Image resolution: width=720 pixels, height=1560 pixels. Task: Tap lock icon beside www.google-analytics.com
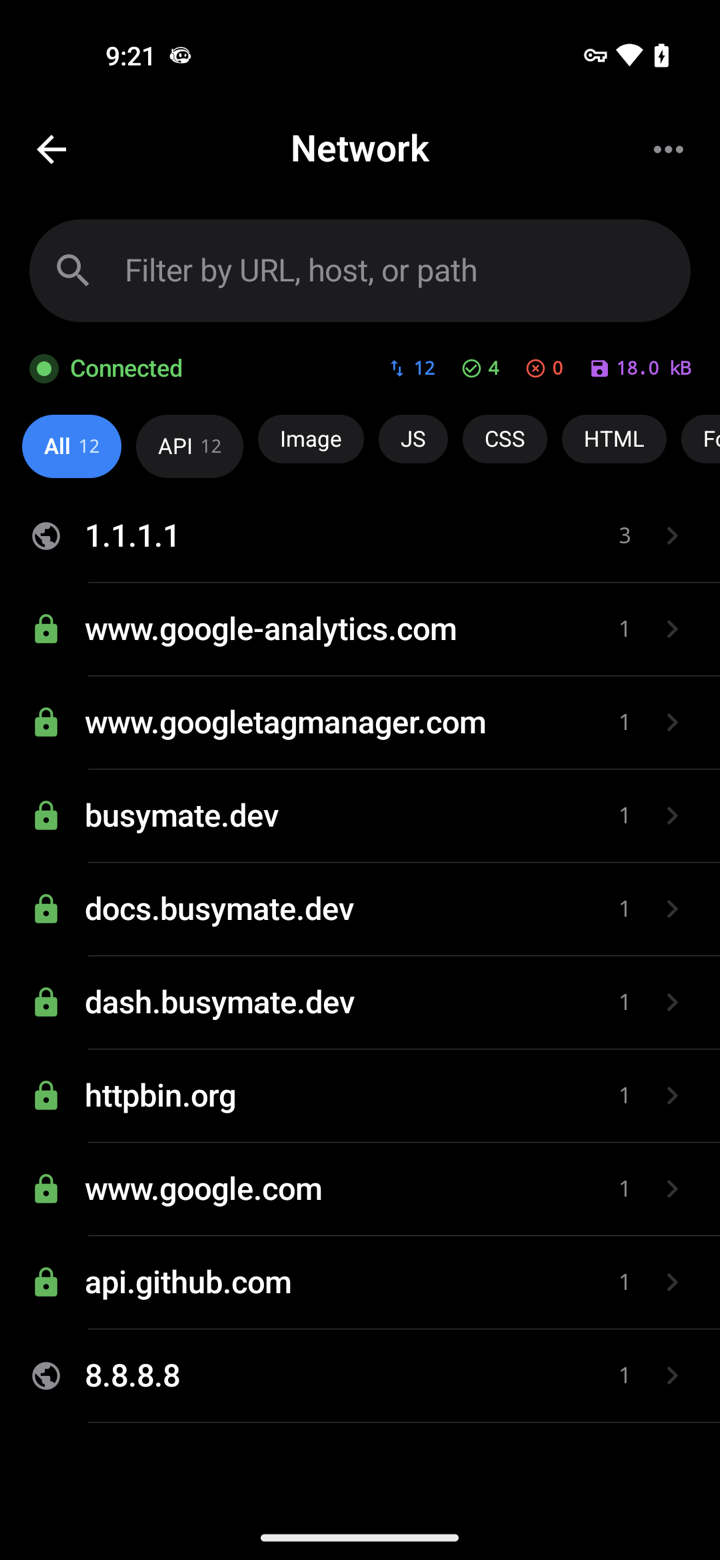[46, 629]
